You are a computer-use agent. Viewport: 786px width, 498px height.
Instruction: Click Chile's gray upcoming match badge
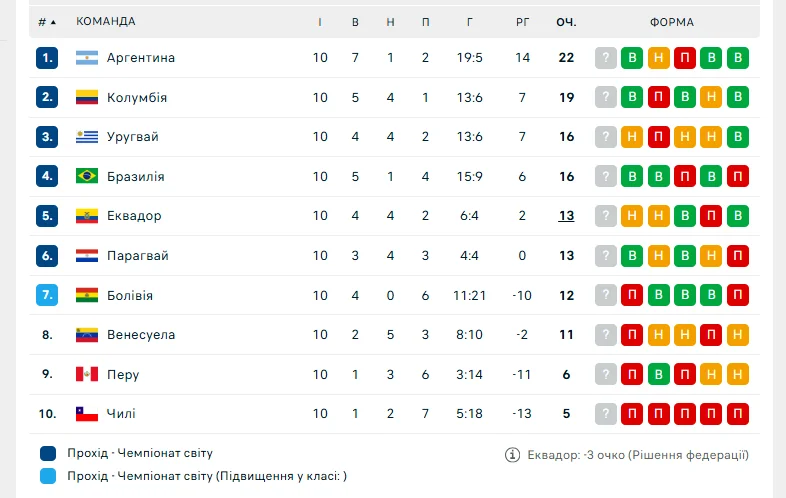coord(605,414)
